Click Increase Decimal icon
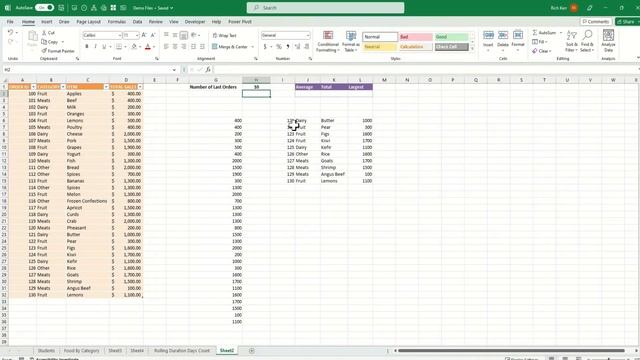 click(x=298, y=47)
